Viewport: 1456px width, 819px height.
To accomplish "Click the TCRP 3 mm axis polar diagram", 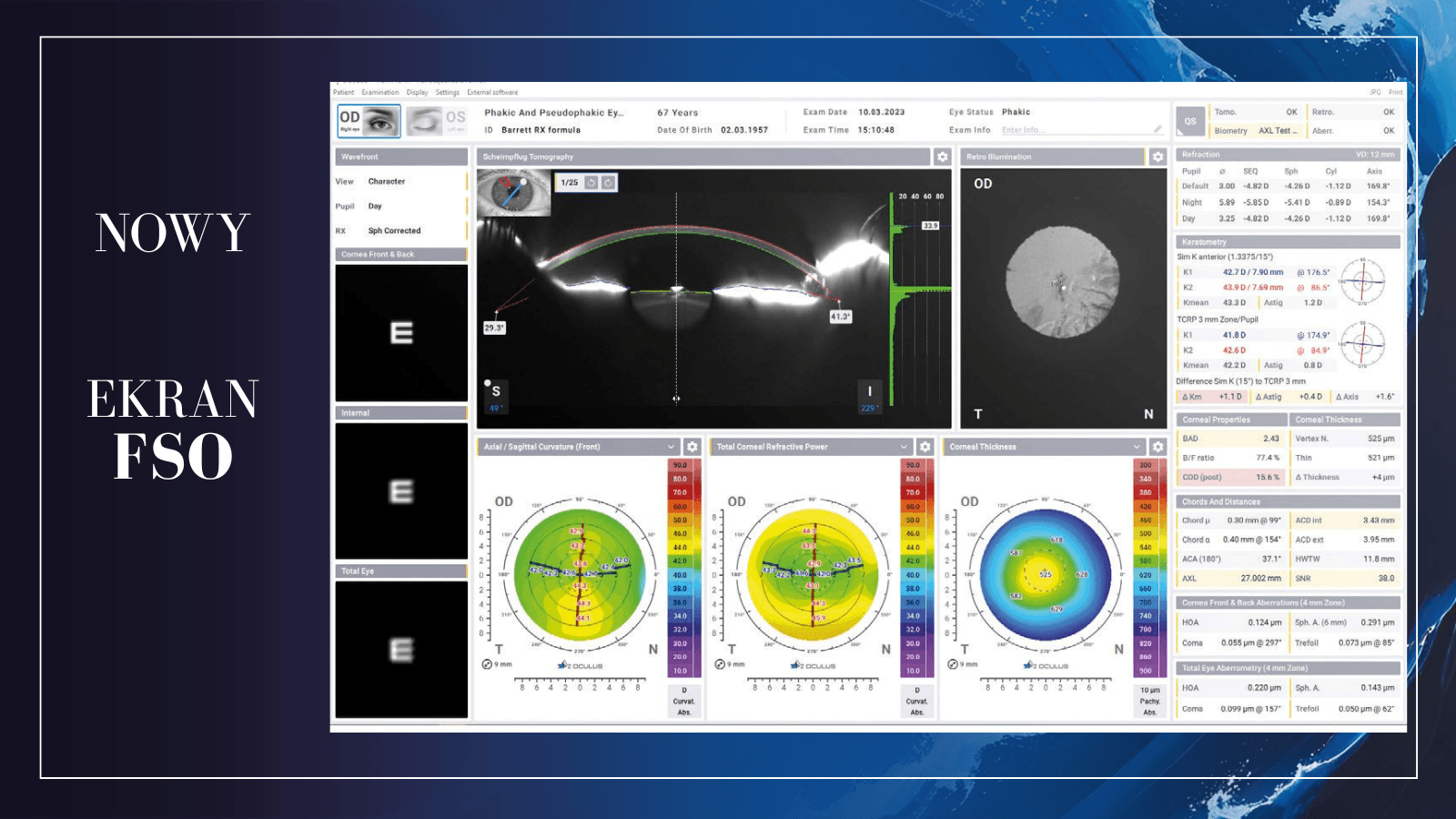I will point(1362,344).
